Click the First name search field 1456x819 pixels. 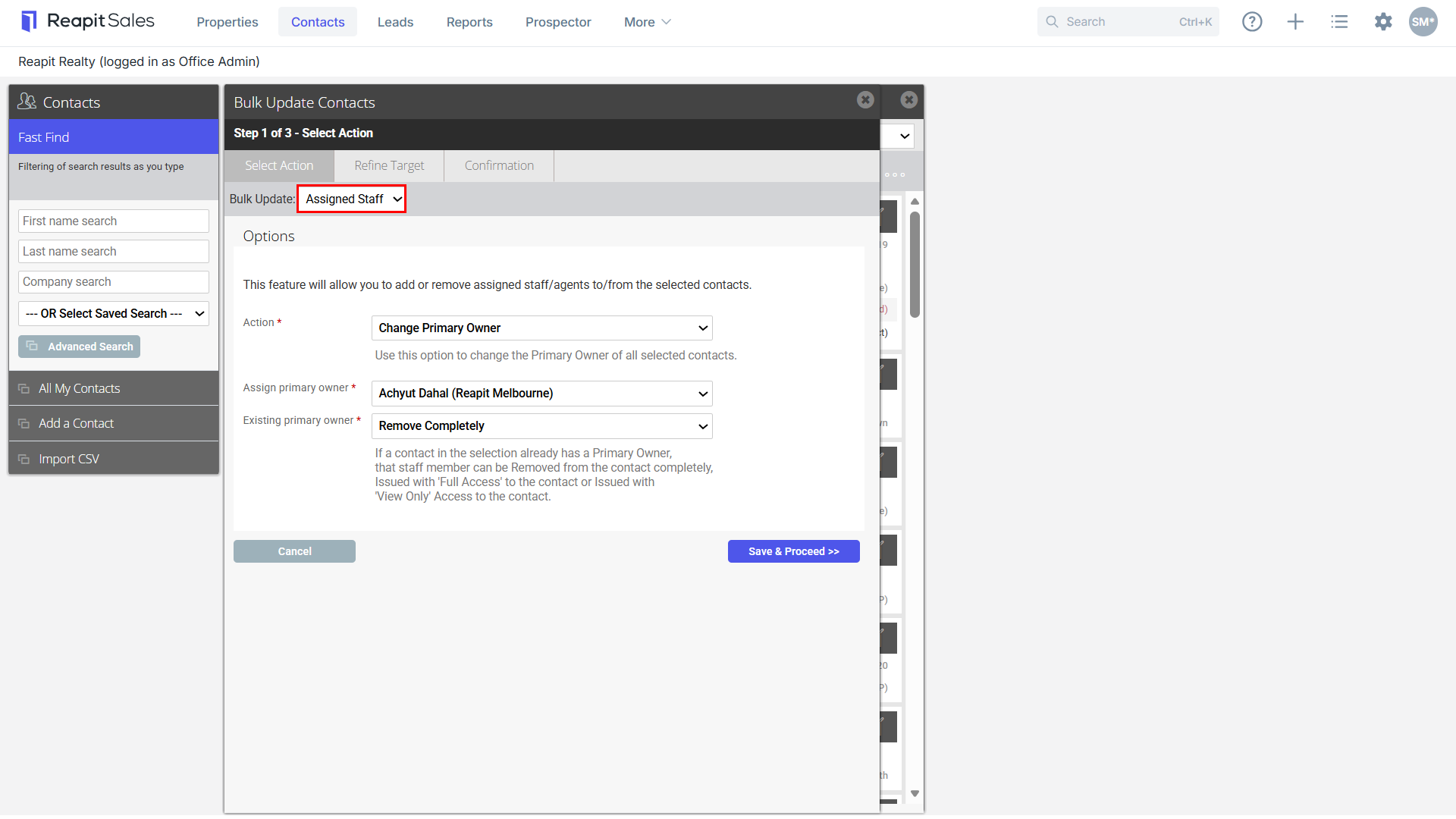click(x=114, y=221)
